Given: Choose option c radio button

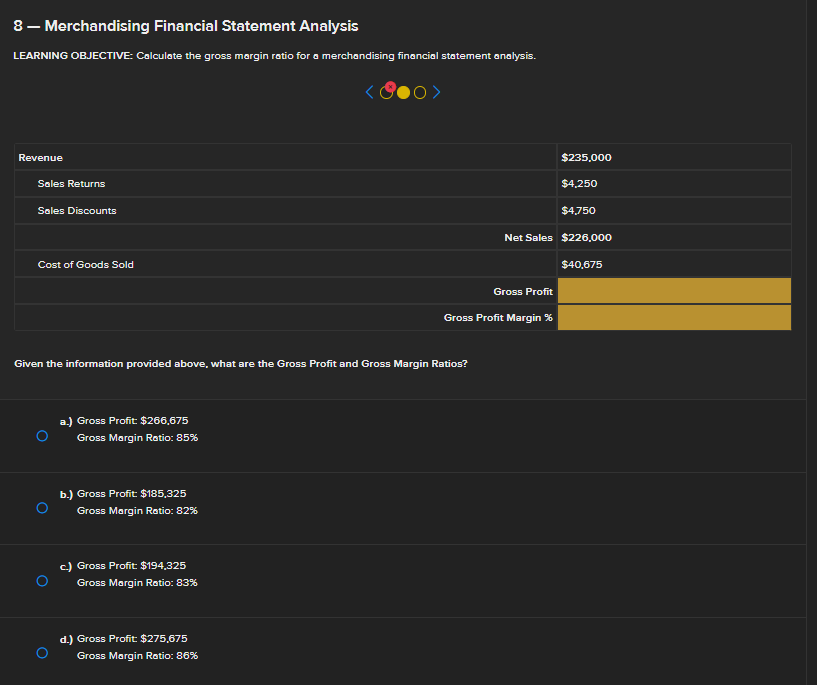Looking at the screenshot, I should [x=41, y=580].
